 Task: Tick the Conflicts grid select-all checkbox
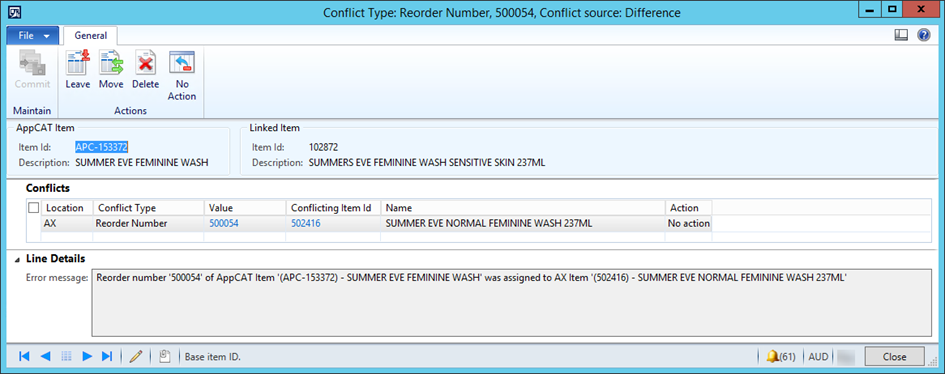click(34, 208)
